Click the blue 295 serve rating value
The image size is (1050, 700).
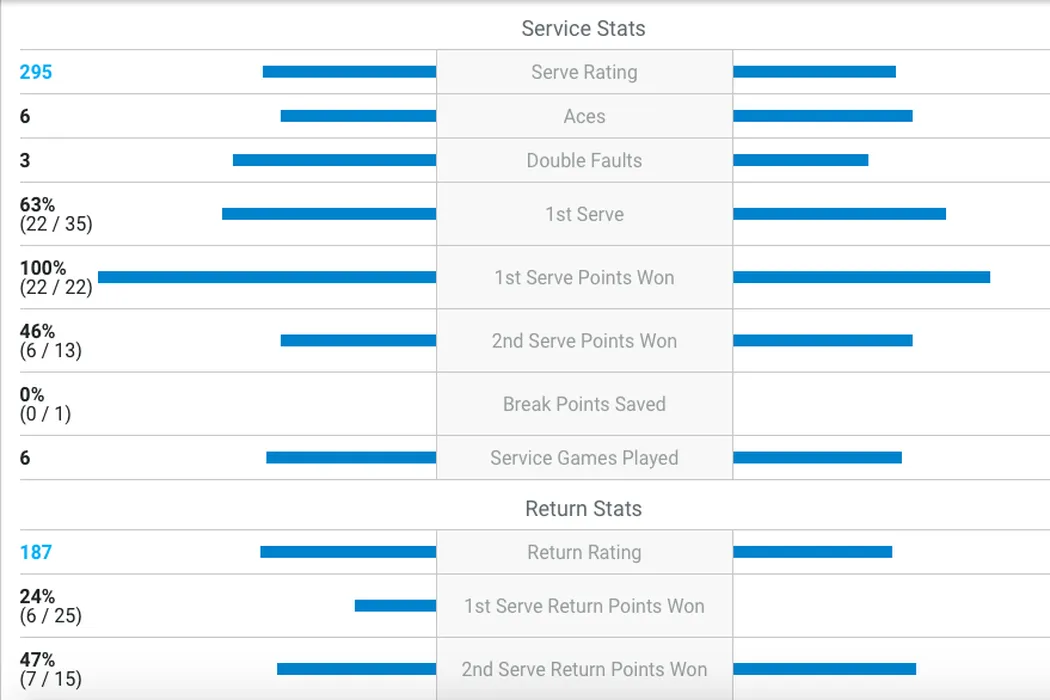(36, 72)
